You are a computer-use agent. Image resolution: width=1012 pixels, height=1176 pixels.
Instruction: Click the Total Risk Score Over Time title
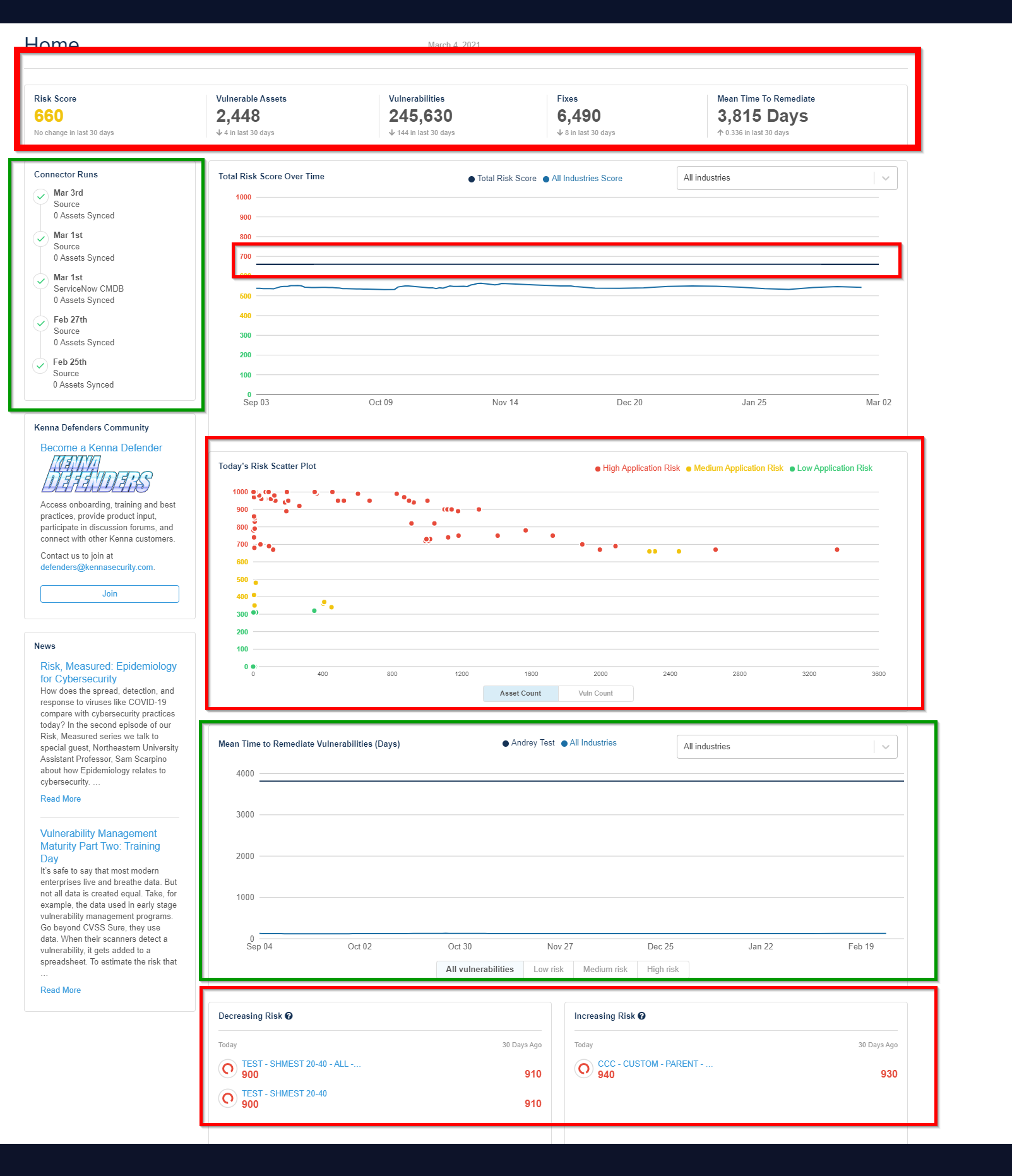271,177
